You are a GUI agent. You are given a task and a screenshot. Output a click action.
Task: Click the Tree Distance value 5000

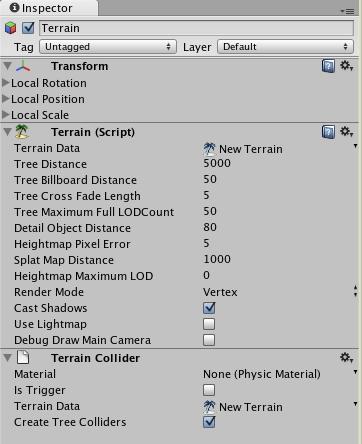coord(217,163)
